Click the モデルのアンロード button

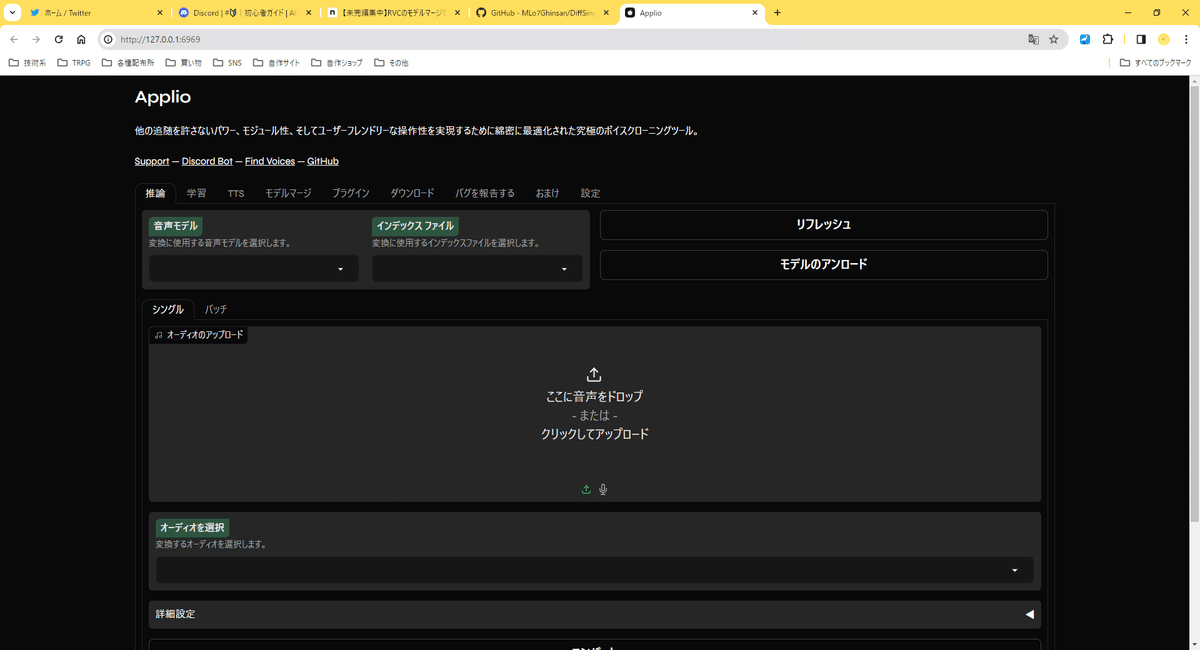823,265
